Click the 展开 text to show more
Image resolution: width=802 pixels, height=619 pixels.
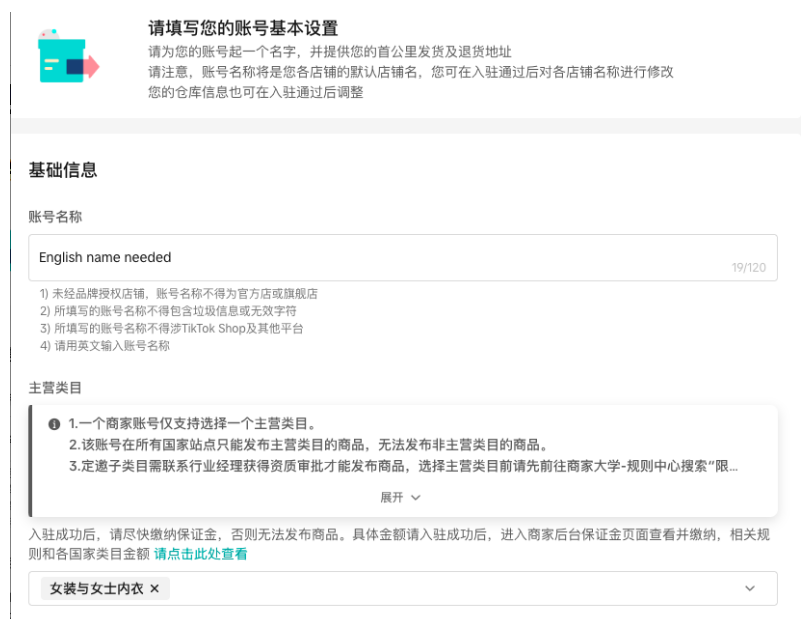[x=391, y=497]
